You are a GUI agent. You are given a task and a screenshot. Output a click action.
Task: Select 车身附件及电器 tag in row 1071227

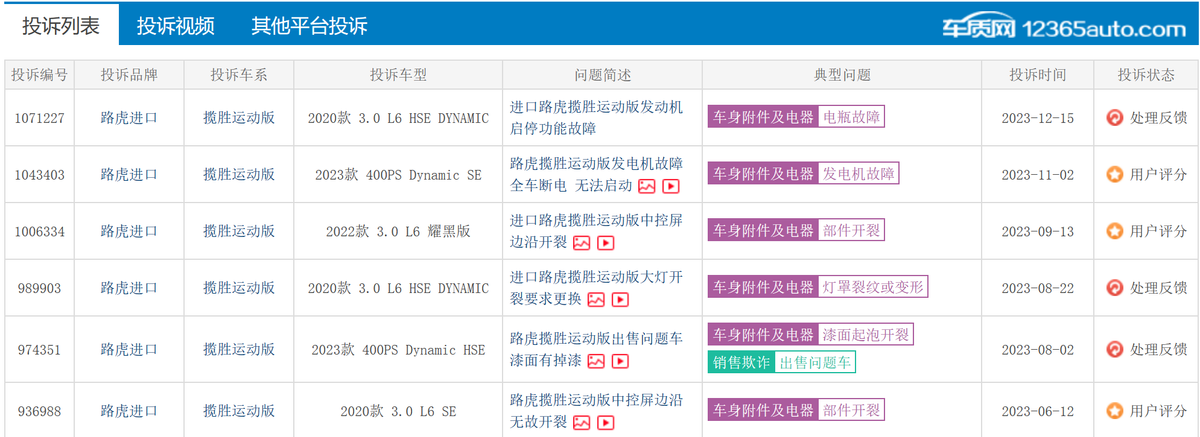click(763, 117)
